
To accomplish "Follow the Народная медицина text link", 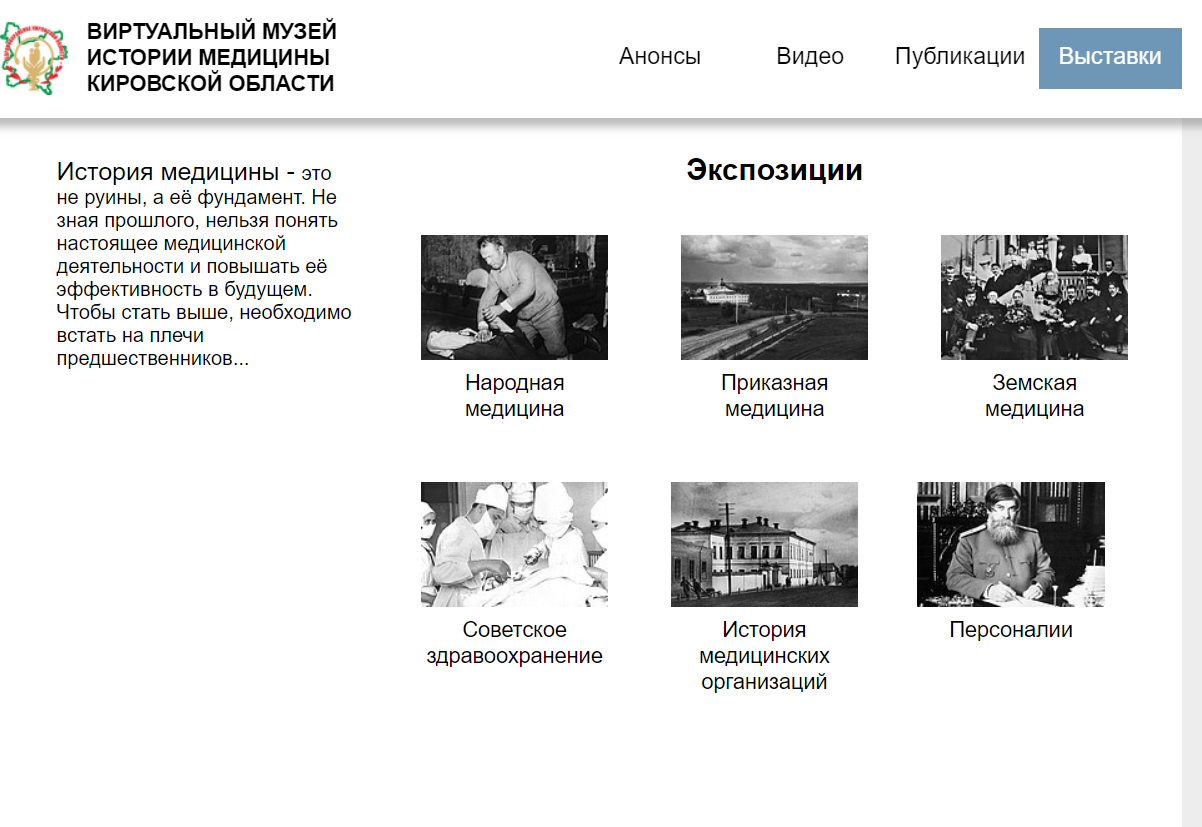I will (514, 396).
